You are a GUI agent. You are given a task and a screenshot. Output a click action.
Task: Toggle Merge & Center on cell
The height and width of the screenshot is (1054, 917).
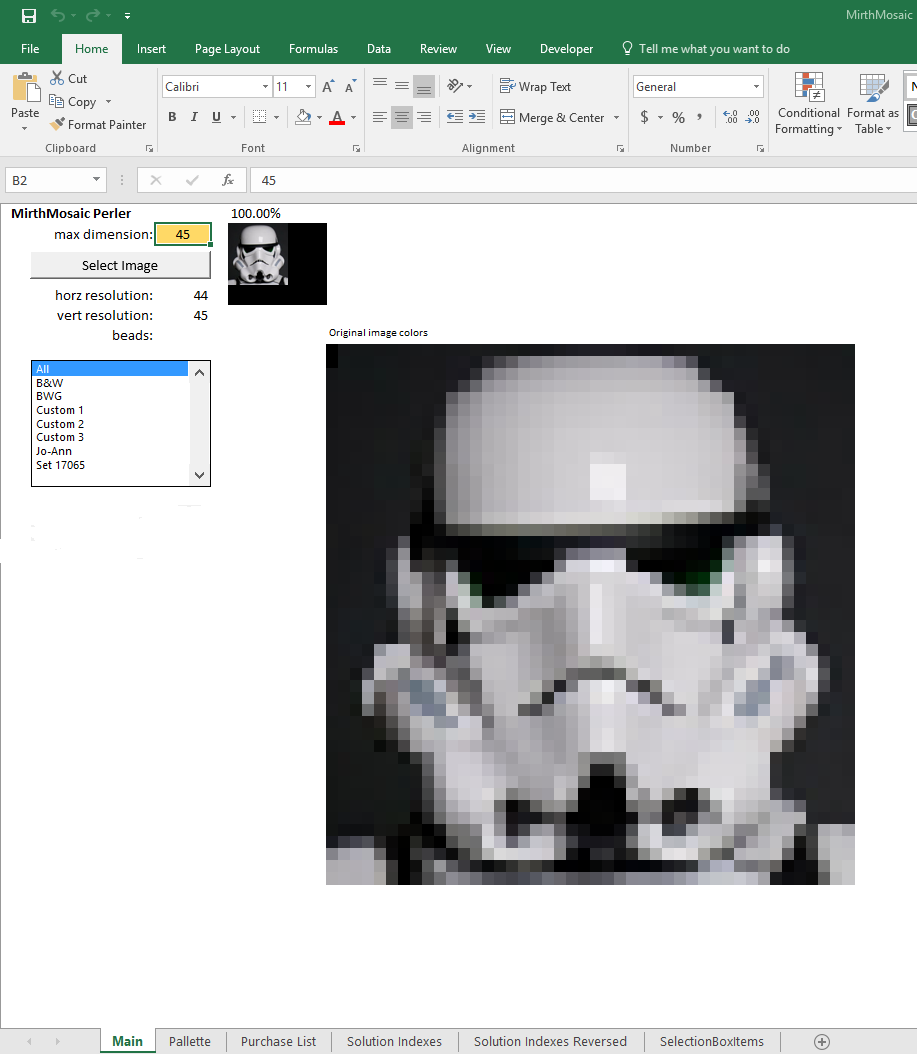pos(552,117)
